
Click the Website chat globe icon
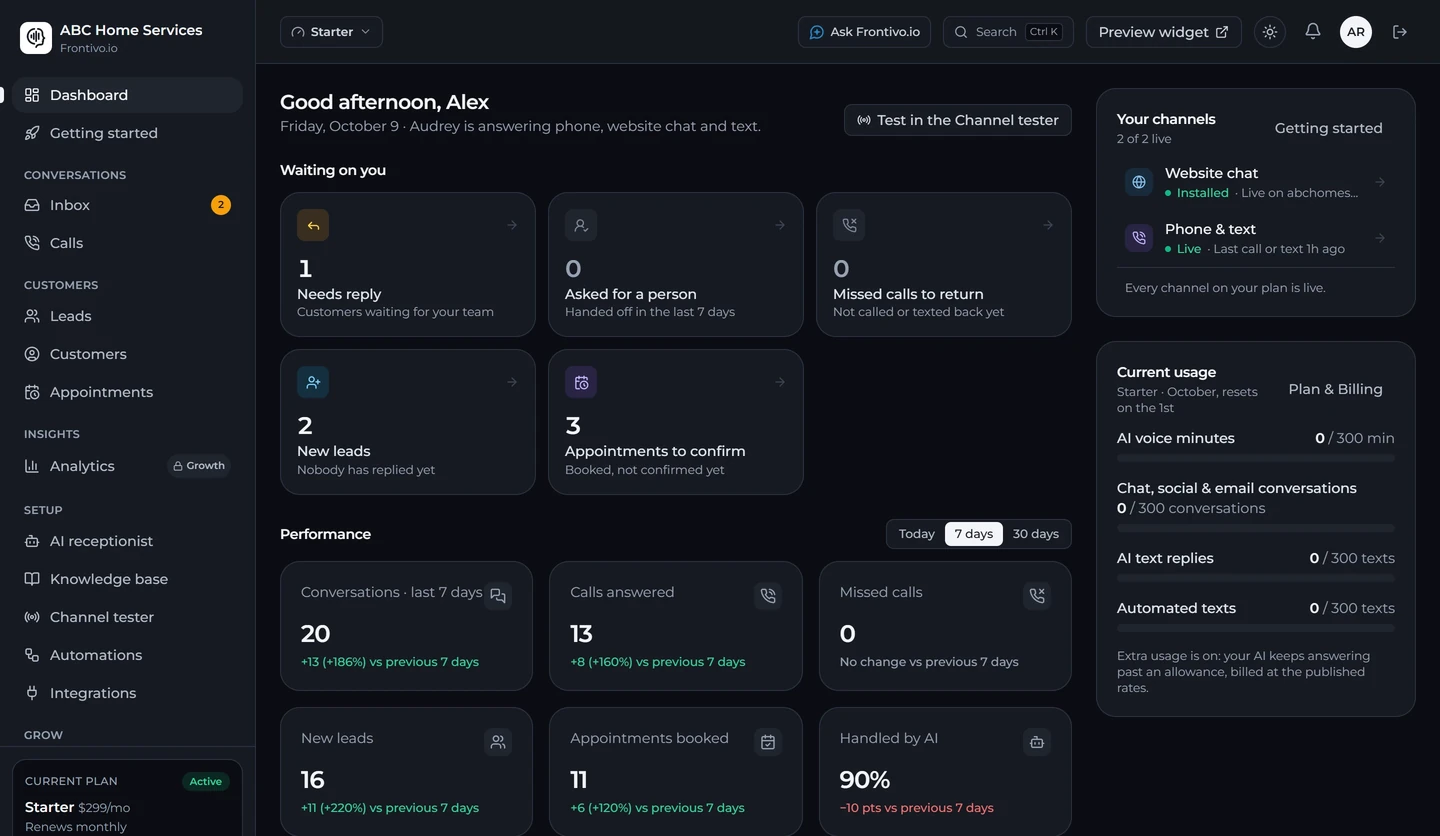(1138, 182)
